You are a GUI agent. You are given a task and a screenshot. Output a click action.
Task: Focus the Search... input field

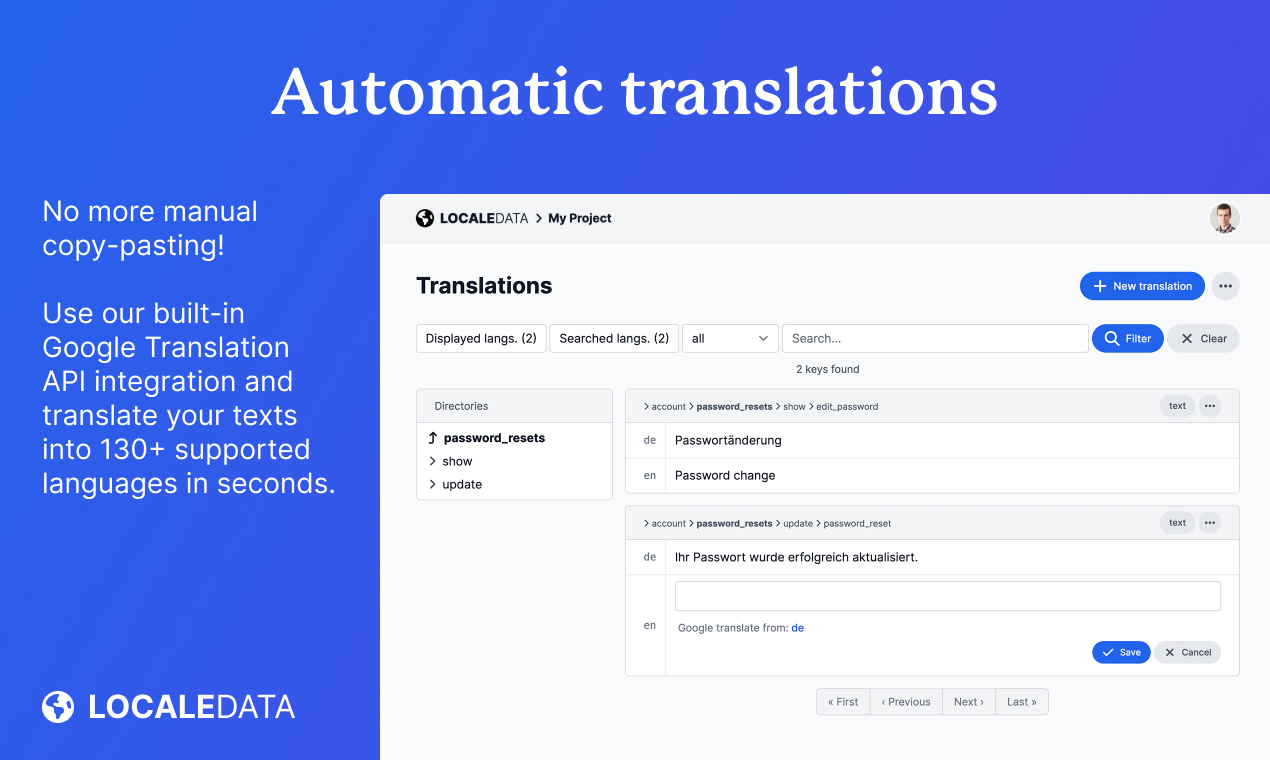tap(935, 338)
